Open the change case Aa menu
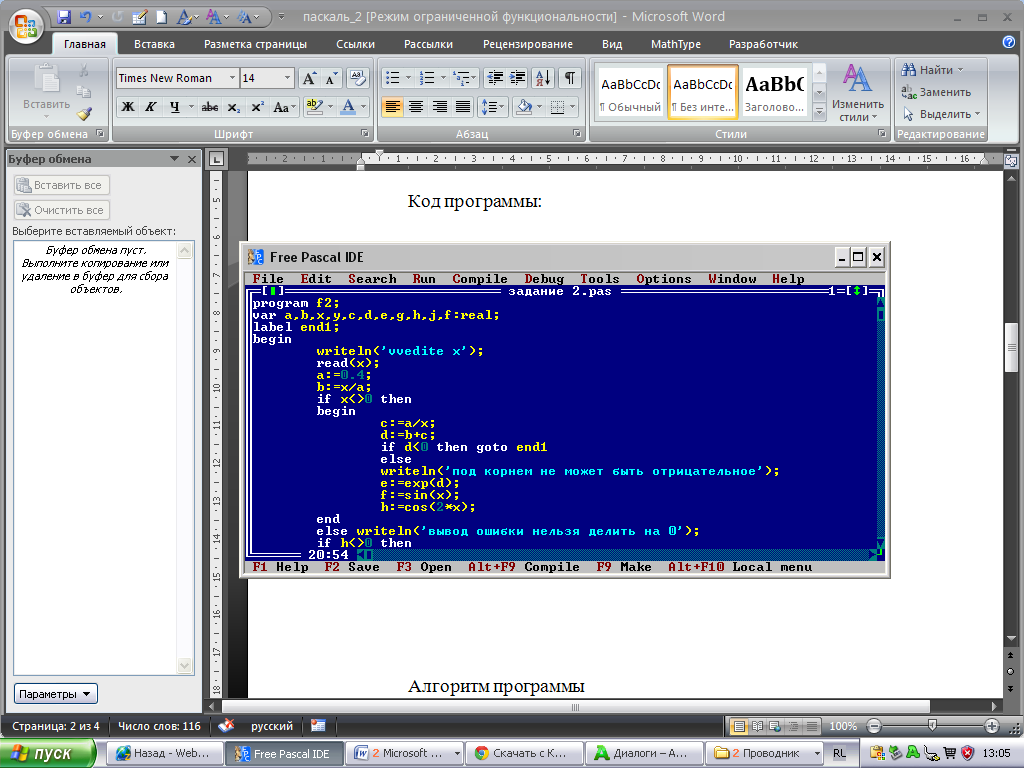The width and height of the screenshot is (1024, 768). click(x=284, y=106)
